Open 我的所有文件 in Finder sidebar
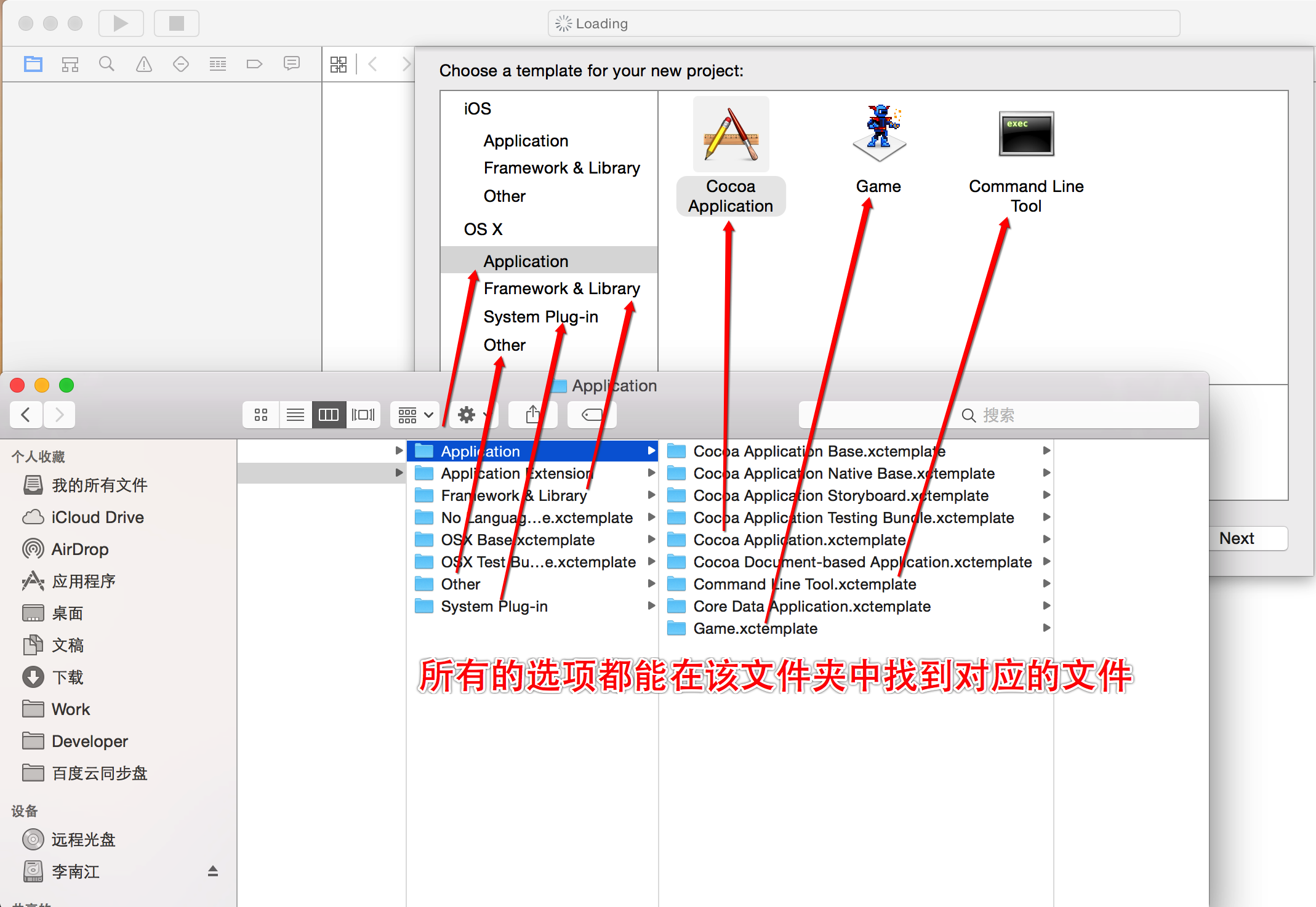This screenshot has width=1316, height=907. 99,485
